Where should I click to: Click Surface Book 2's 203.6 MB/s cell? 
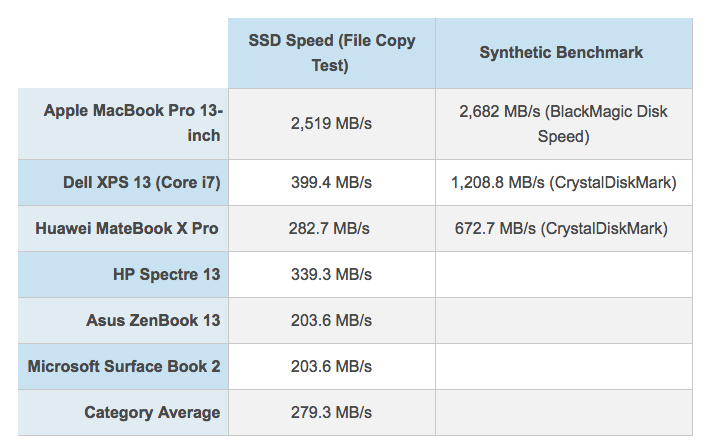[331, 366]
